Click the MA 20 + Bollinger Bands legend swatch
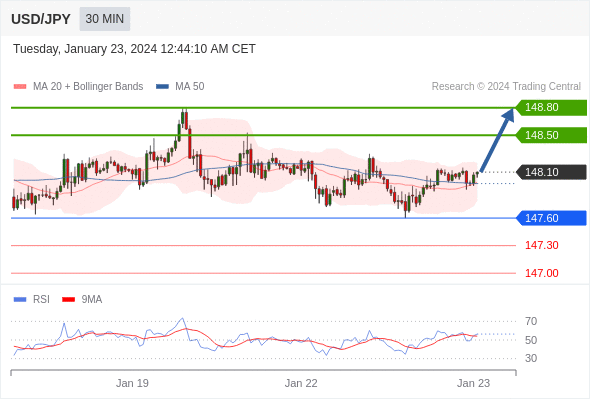The width and height of the screenshot is (590, 400). [20, 87]
